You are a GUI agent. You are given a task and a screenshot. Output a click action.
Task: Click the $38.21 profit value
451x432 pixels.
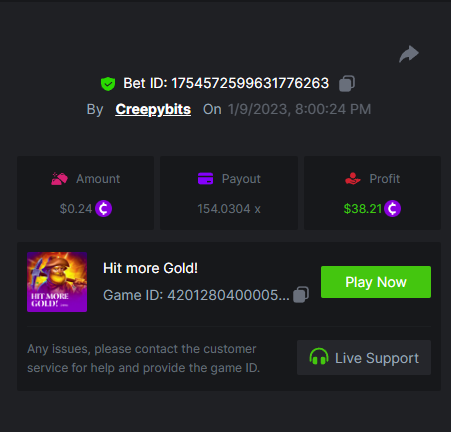[x=363, y=209]
